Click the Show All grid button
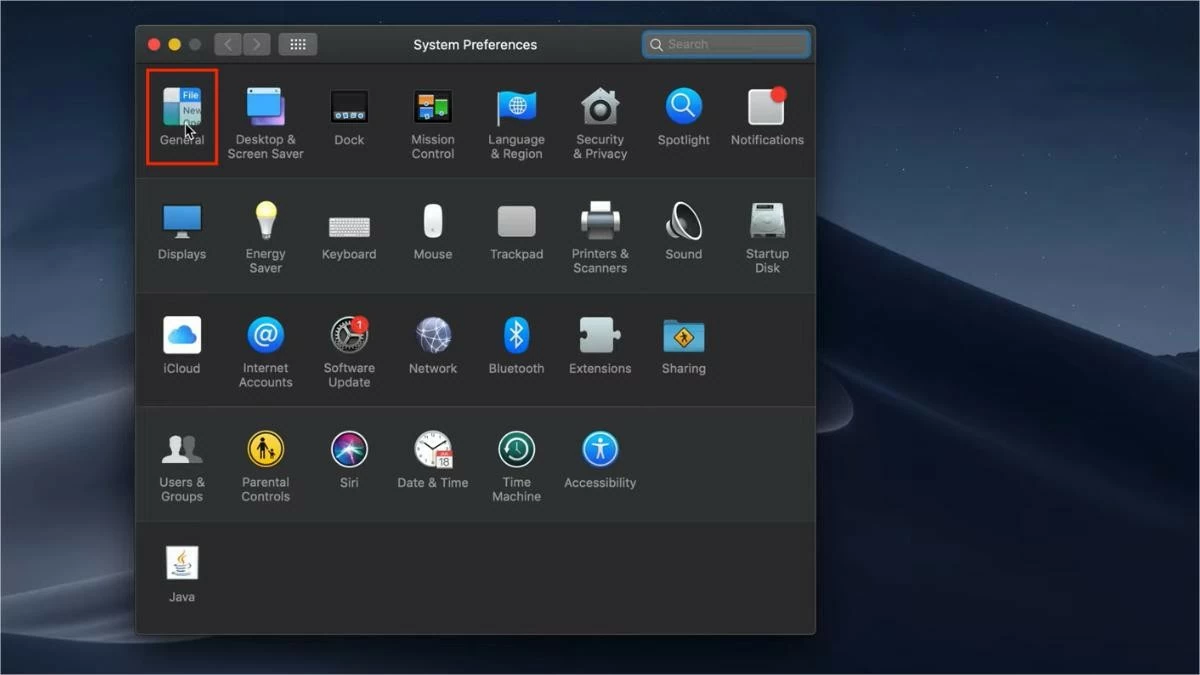 coord(298,44)
